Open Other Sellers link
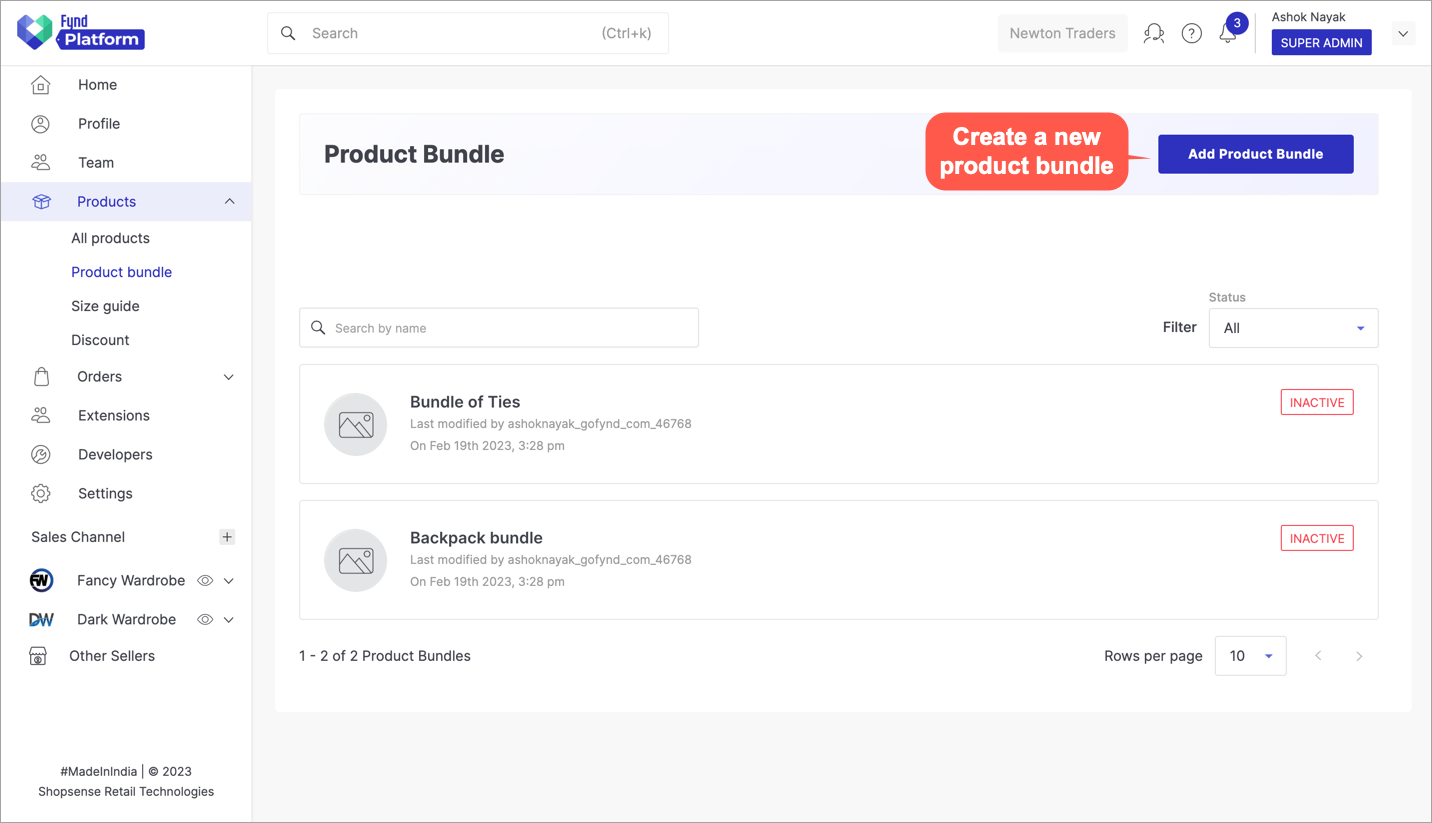This screenshot has height=823, width=1432. [x=112, y=657]
